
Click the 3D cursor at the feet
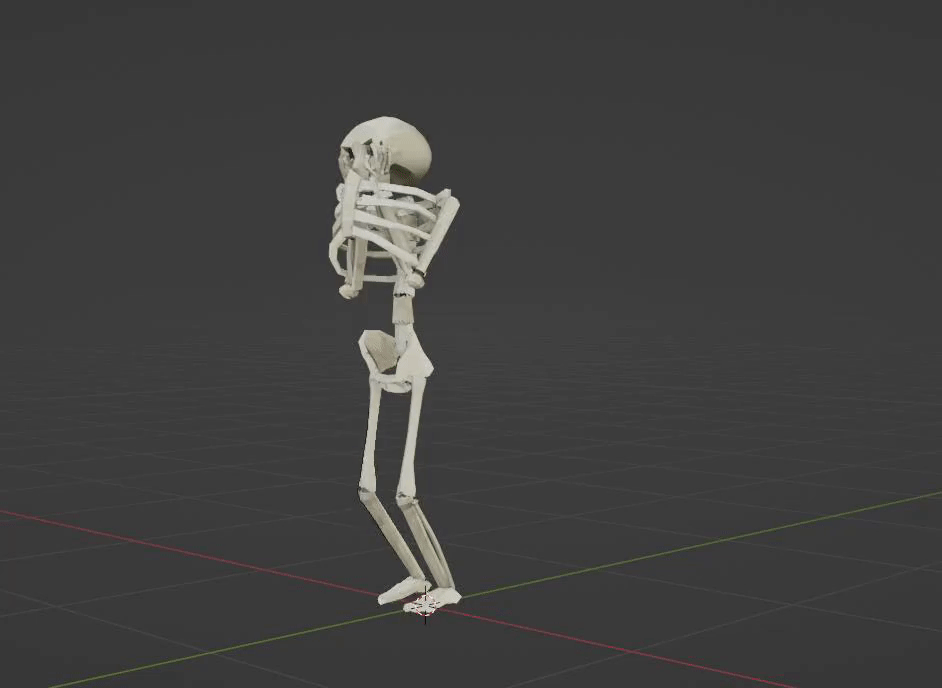(425, 604)
